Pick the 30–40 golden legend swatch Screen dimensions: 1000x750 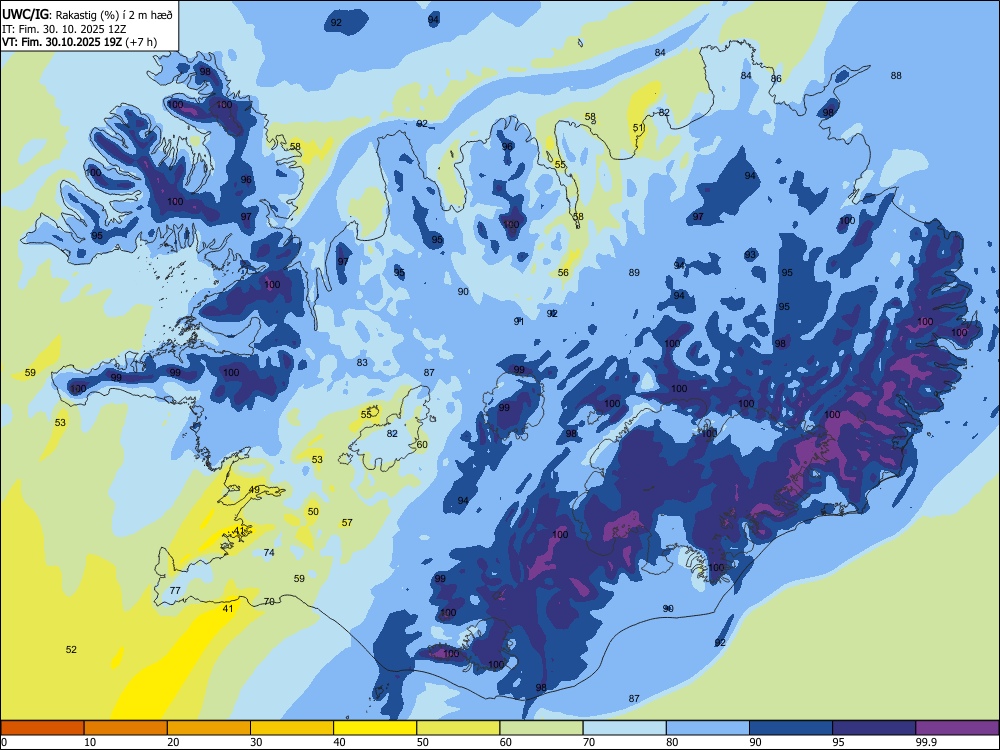coord(292,728)
